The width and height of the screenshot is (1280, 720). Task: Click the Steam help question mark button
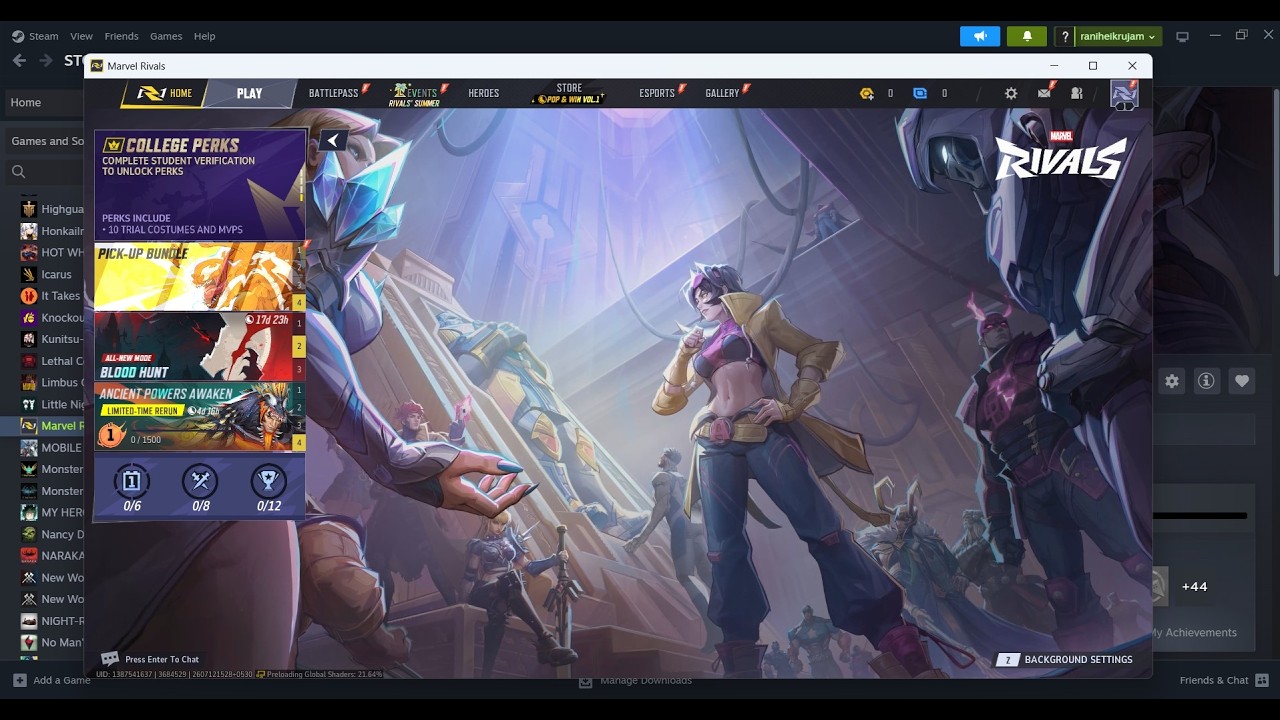click(x=1066, y=36)
